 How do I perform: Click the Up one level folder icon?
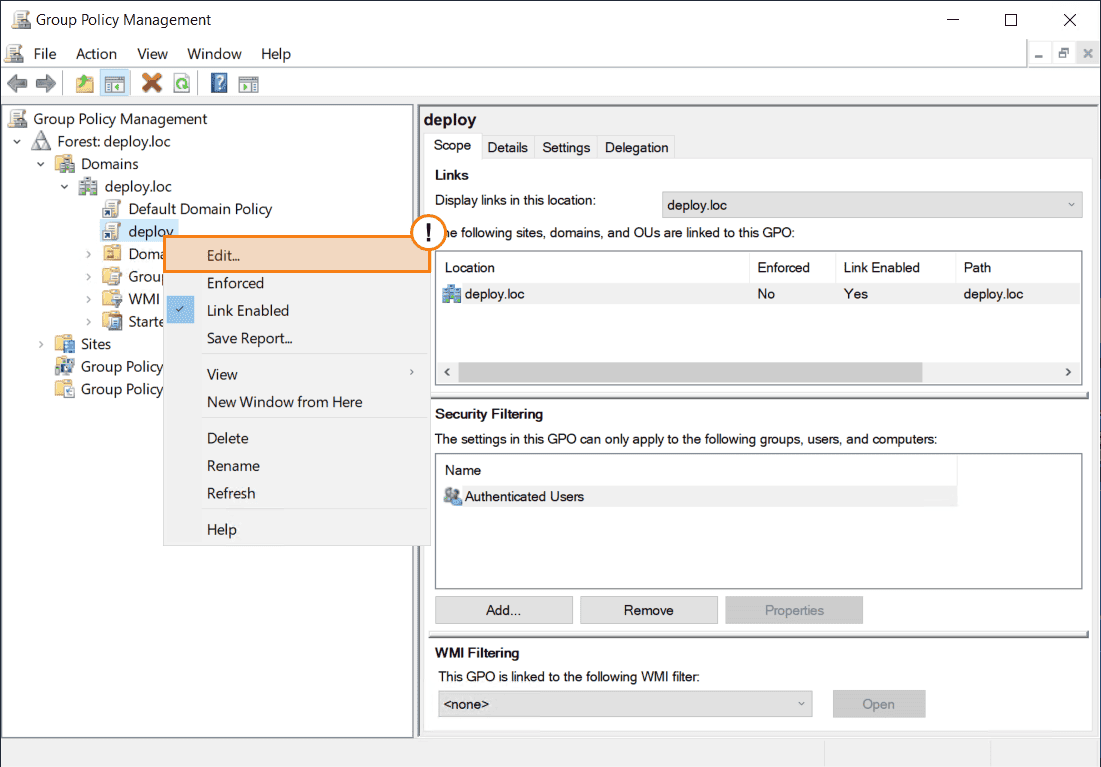[x=84, y=84]
